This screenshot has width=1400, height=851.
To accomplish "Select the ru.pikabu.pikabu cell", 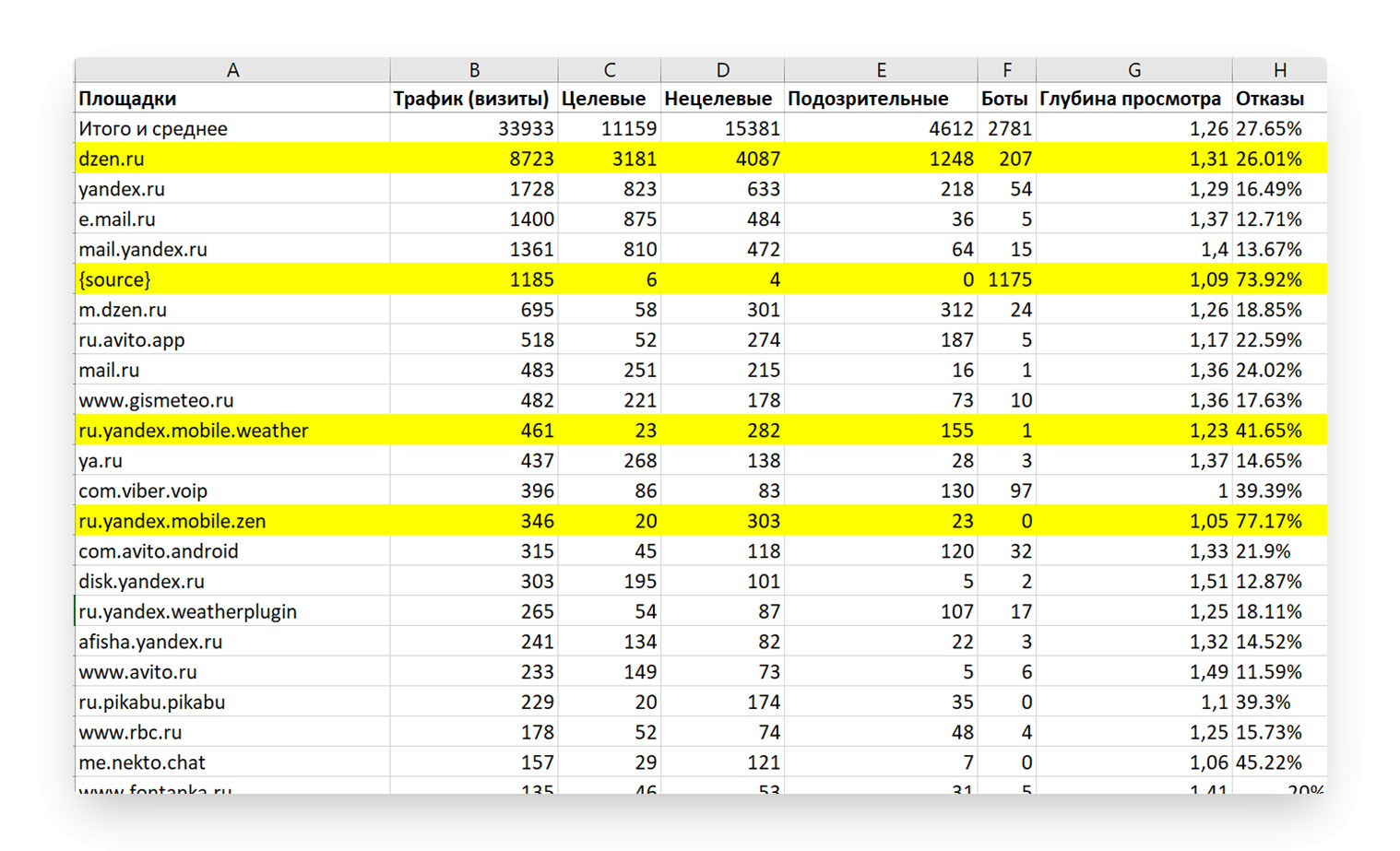I will click(232, 702).
